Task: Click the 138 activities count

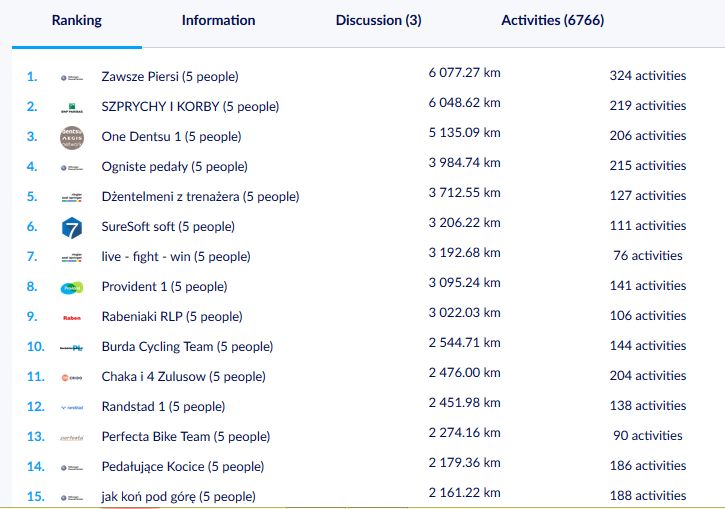Action: click(x=648, y=406)
